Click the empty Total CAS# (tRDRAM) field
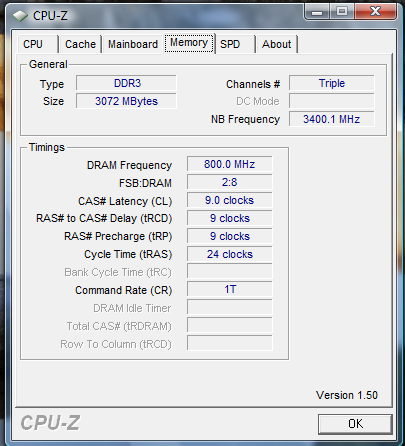The image size is (405, 446). click(230, 325)
